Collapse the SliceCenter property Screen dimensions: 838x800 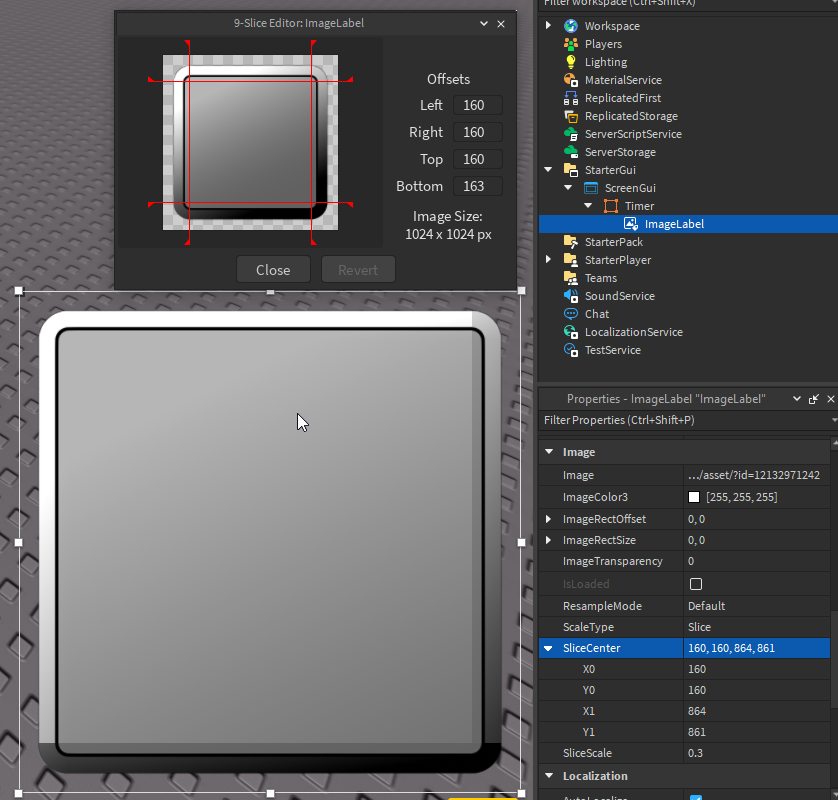pyautogui.click(x=548, y=648)
